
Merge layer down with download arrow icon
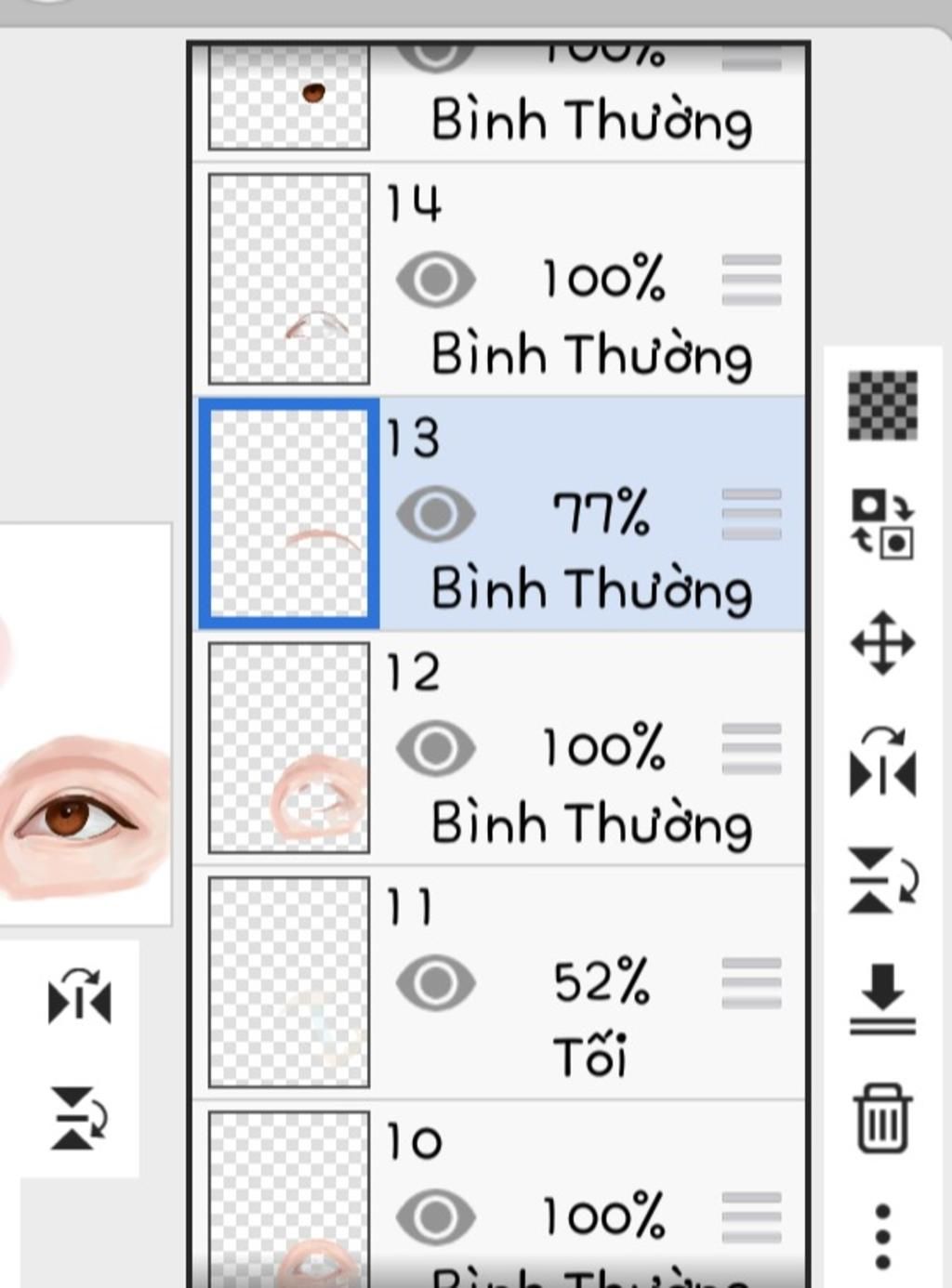click(x=882, y=999)
